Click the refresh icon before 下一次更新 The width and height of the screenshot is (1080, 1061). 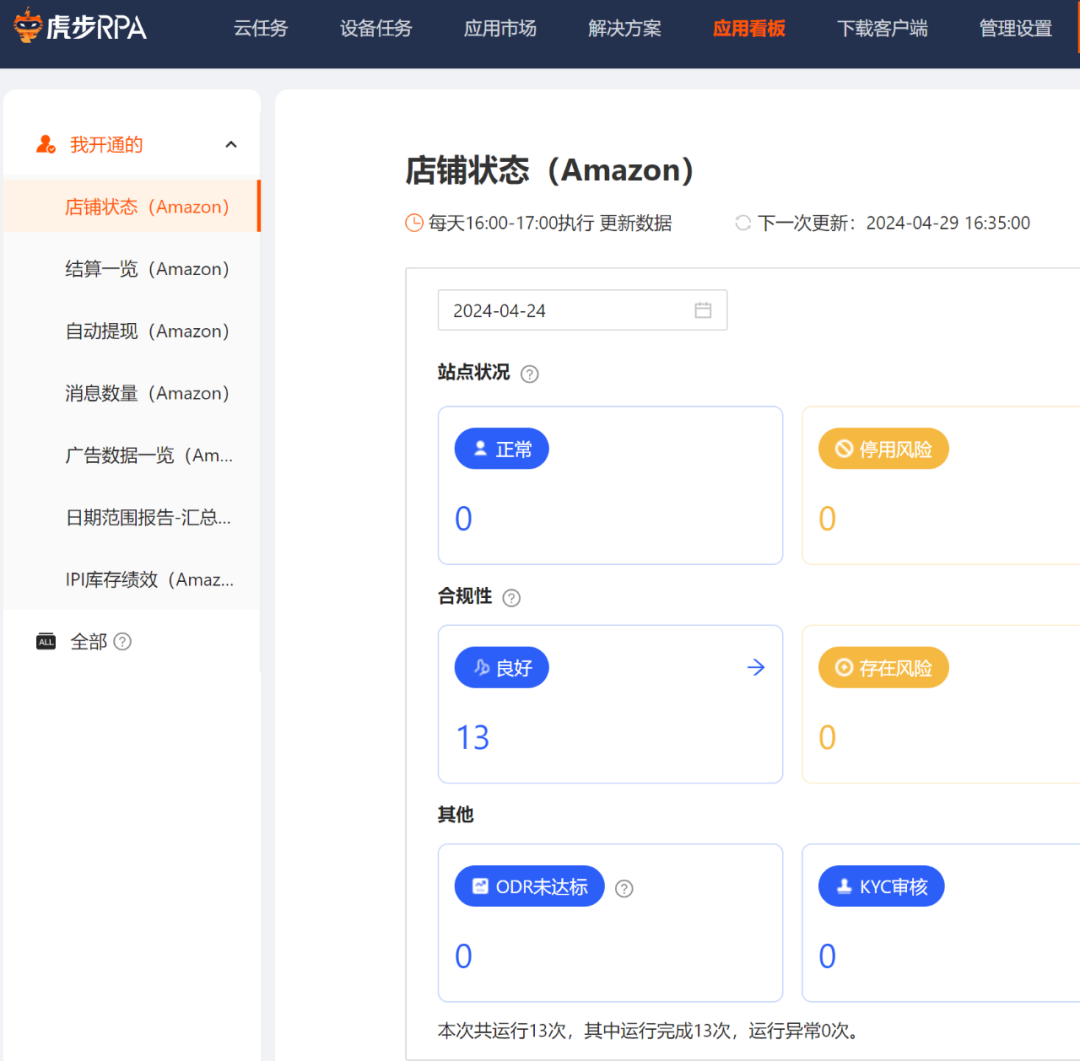pos(742,223)
